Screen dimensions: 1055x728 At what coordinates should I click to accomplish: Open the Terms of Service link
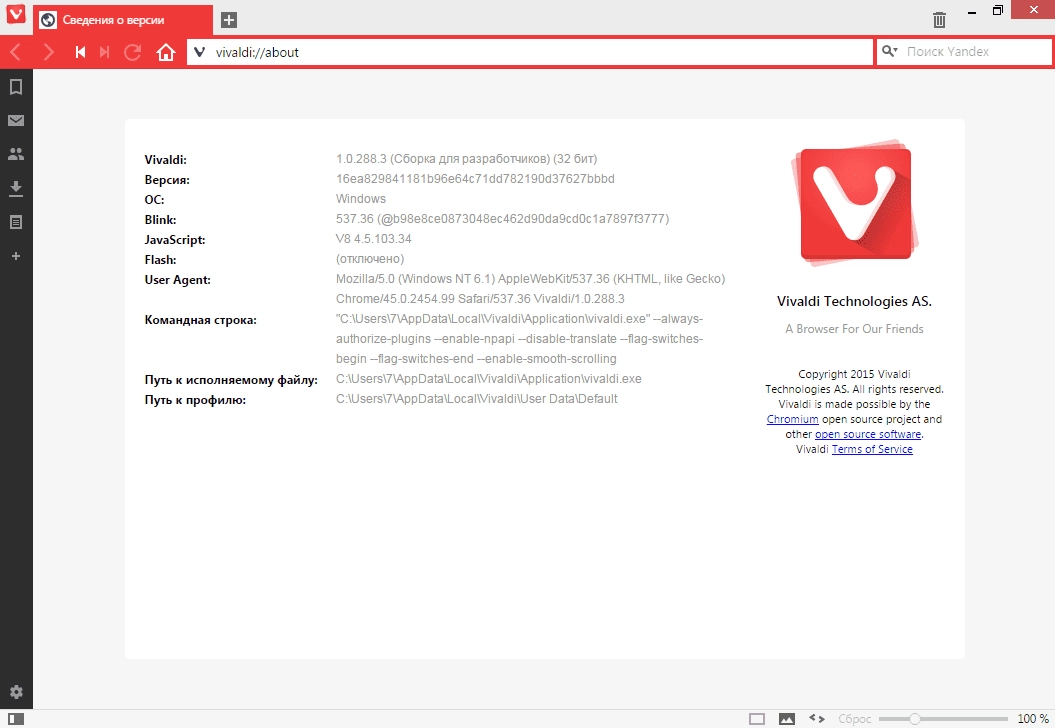(872, 449)
